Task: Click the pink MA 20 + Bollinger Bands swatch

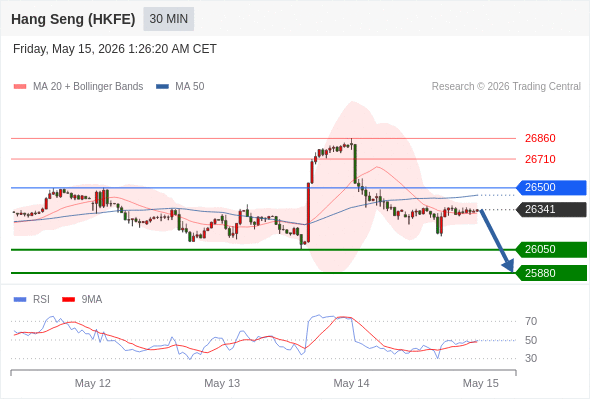Action: (20, 87)
